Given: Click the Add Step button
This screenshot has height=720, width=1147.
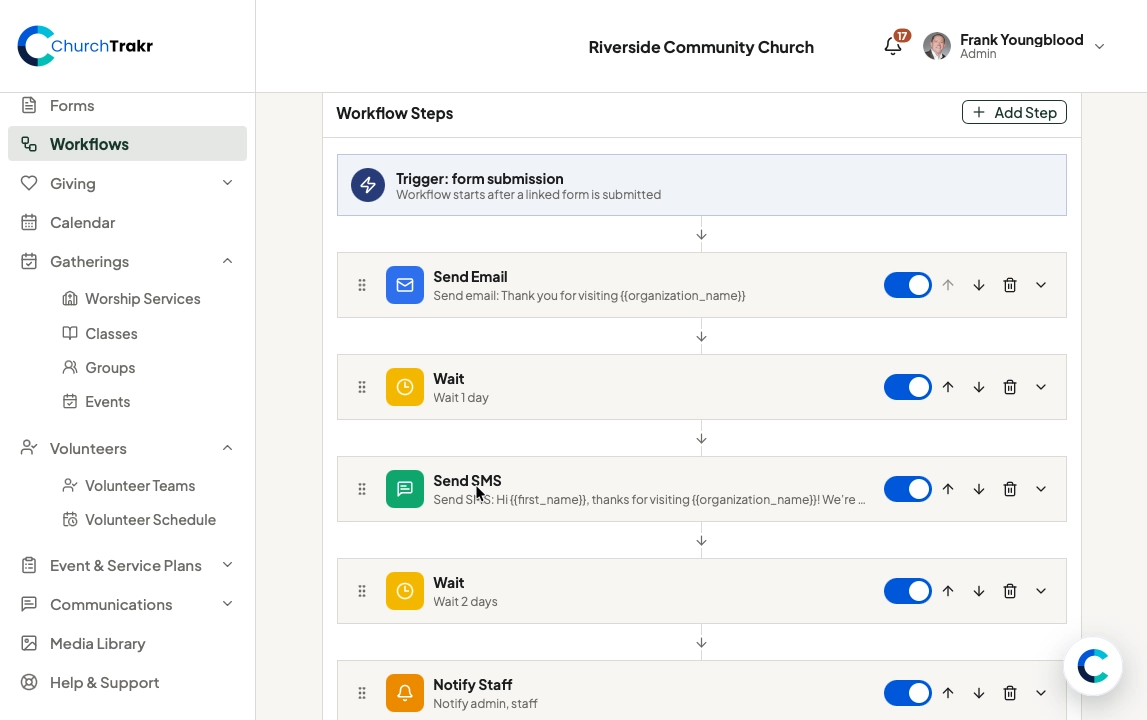Looking at the screenshot, I should click(x=1014, y=113).
